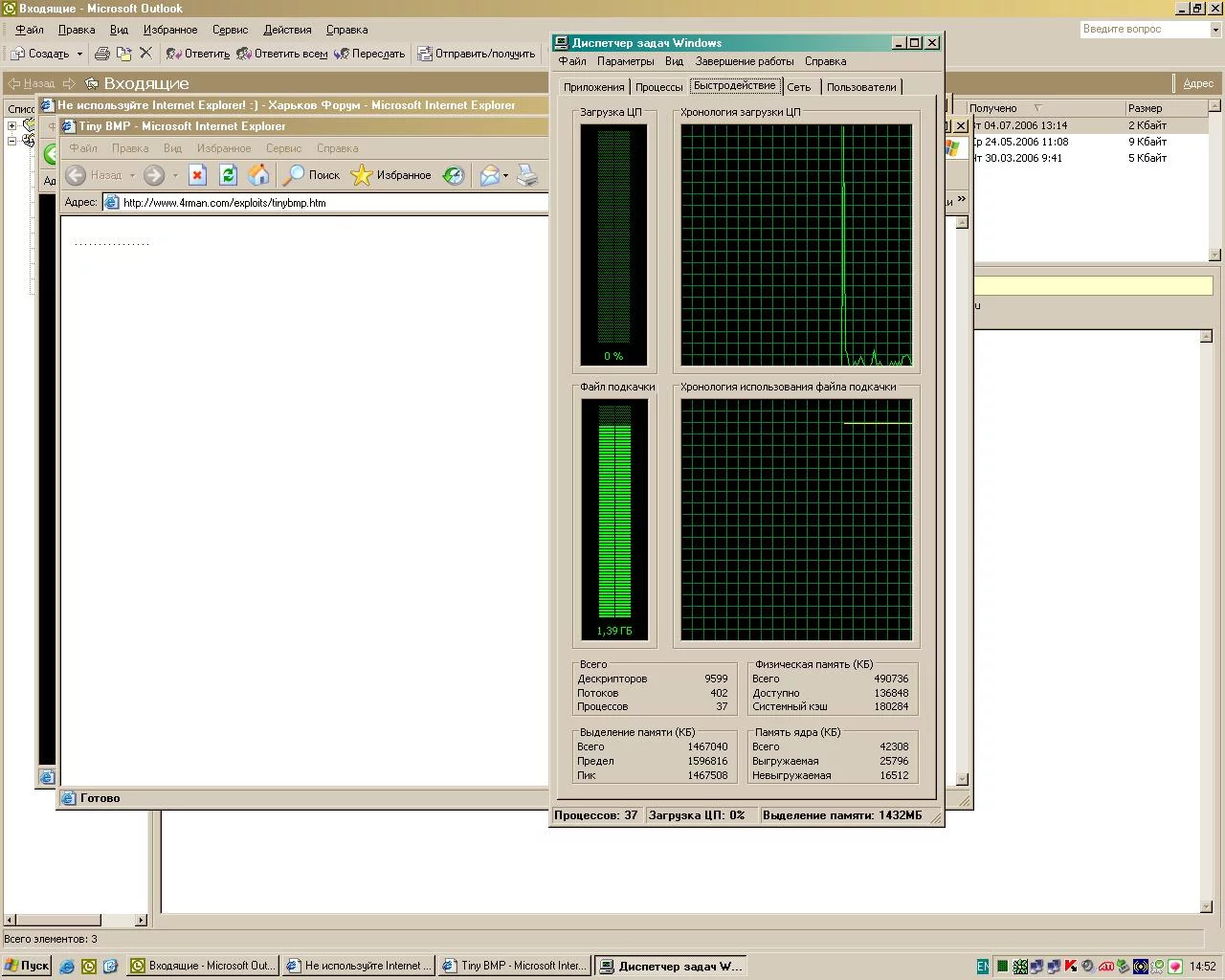Screen dimensions: 1225x980
Task: Click the Forward arrow in Tiny BMP browser
Action: [x=154, y=175]
